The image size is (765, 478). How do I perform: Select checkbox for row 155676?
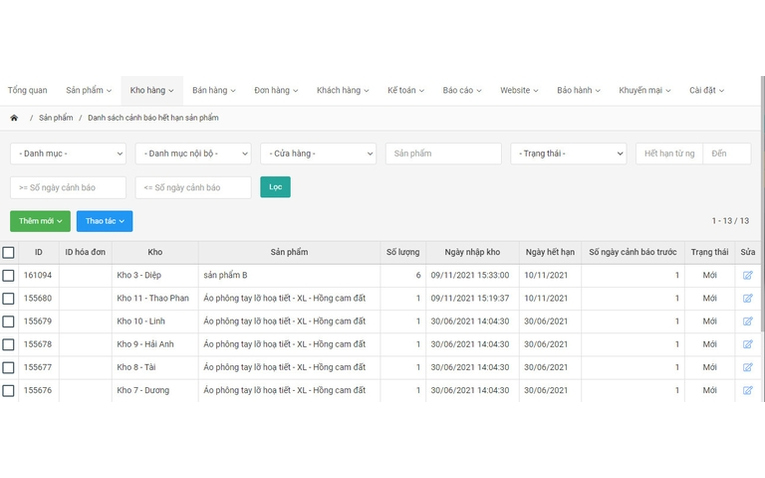point(8,391)
